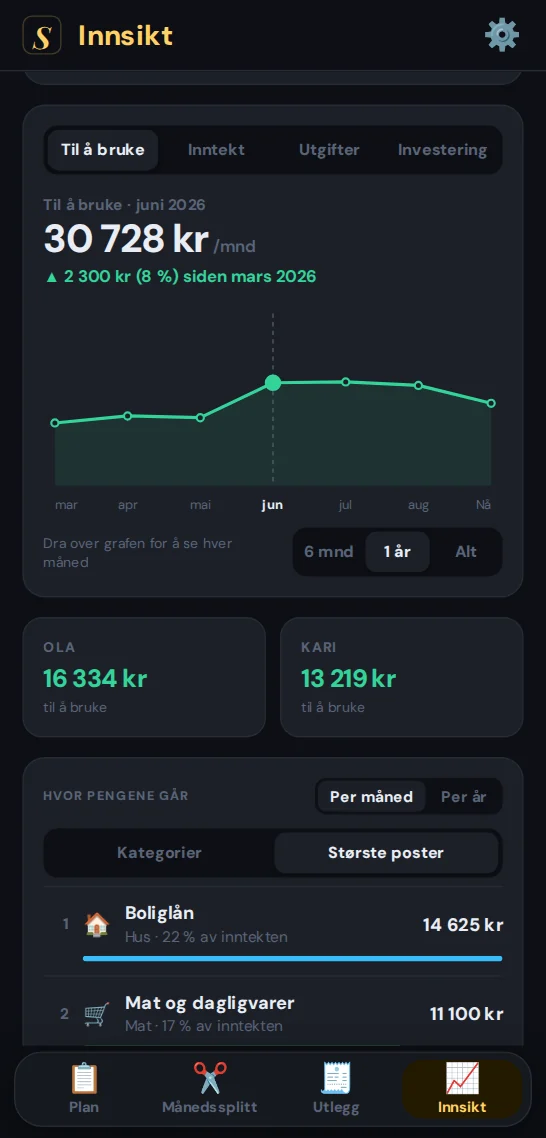Viewport: 546px width, 1138px height.
Task: Show amounts Per år
Action: [463, 796]
